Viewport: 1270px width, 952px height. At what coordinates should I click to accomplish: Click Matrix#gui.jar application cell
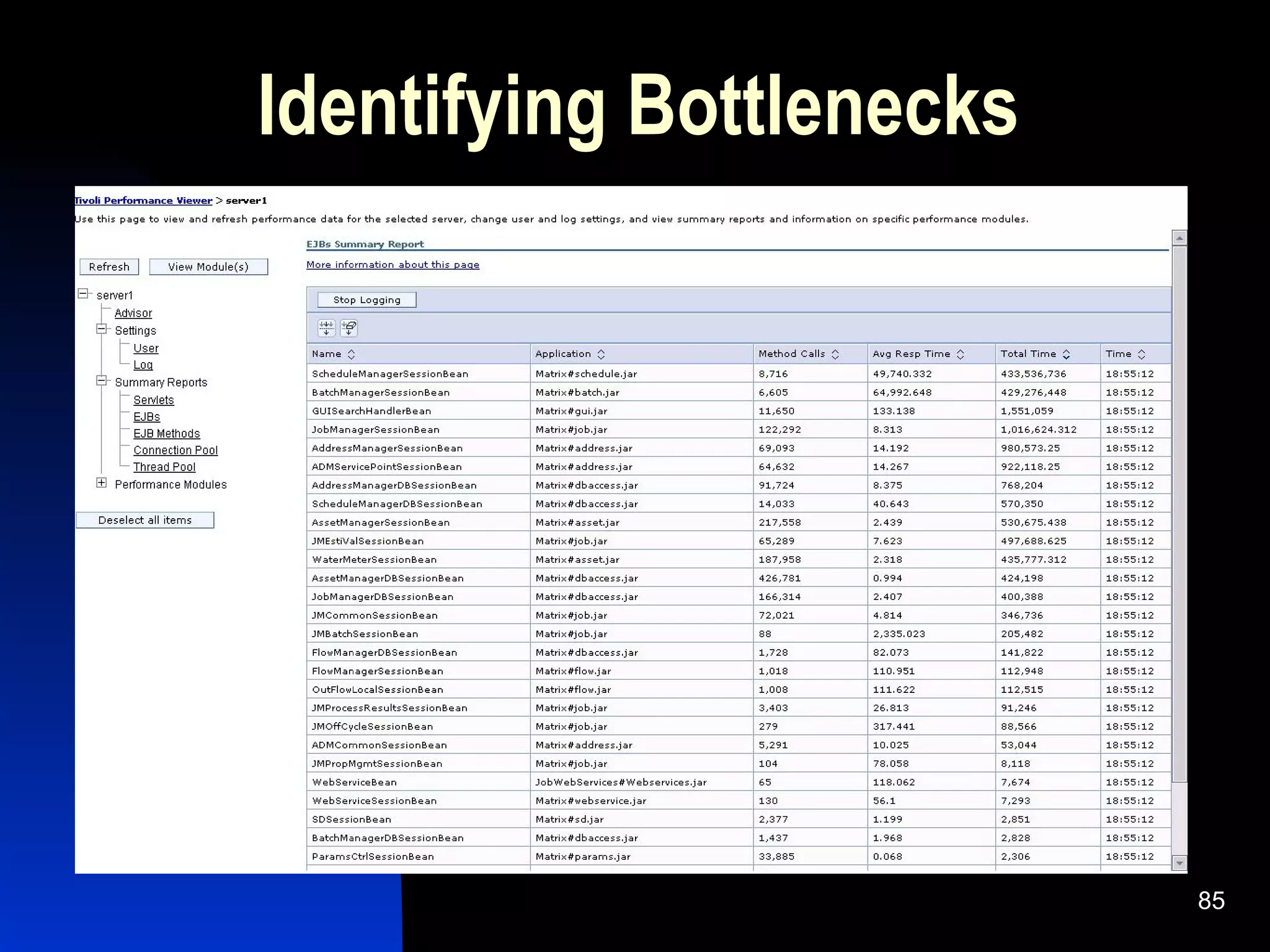click(642, 411)
